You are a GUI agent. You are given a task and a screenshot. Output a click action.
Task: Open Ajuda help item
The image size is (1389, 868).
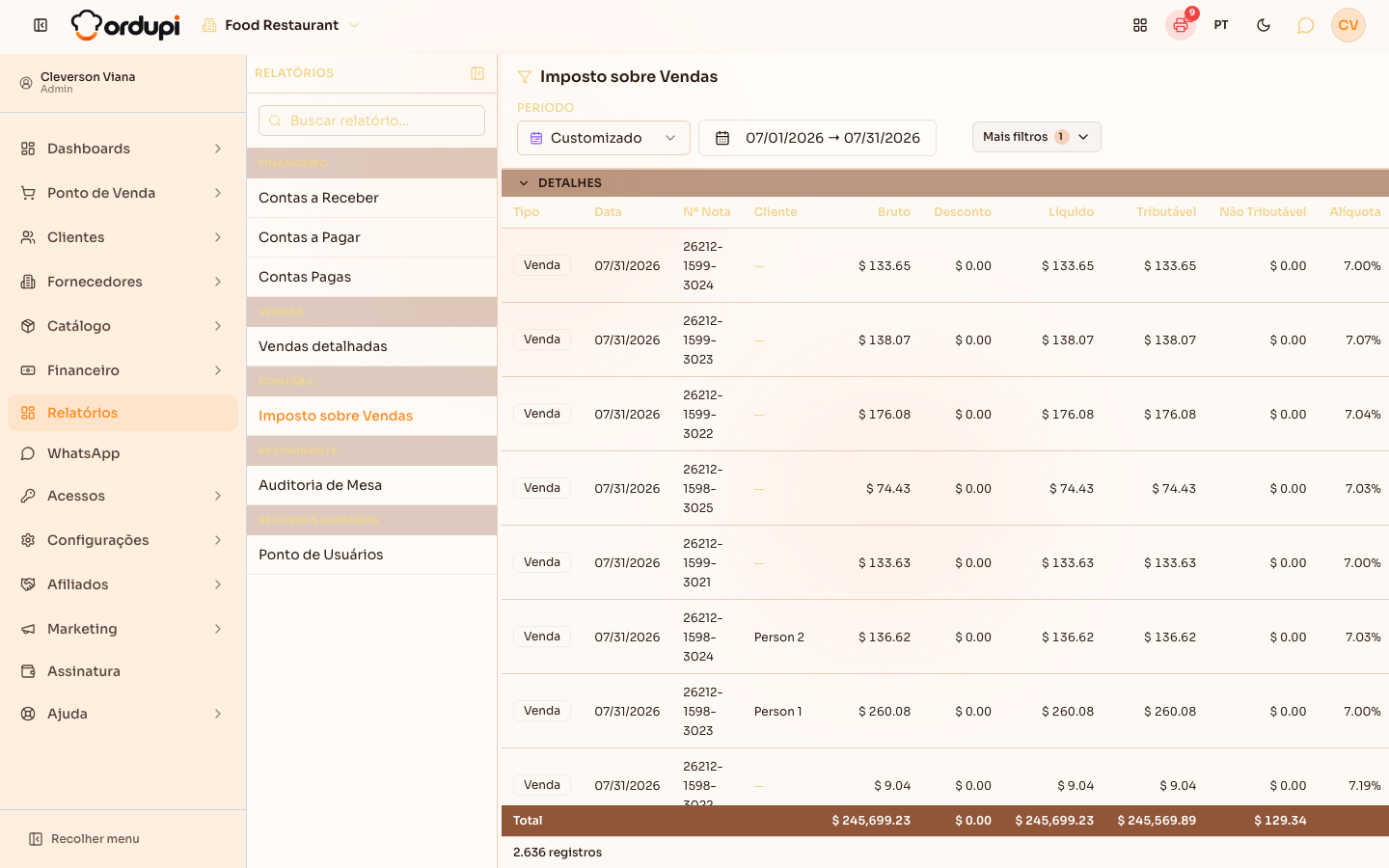pos(123,714)
